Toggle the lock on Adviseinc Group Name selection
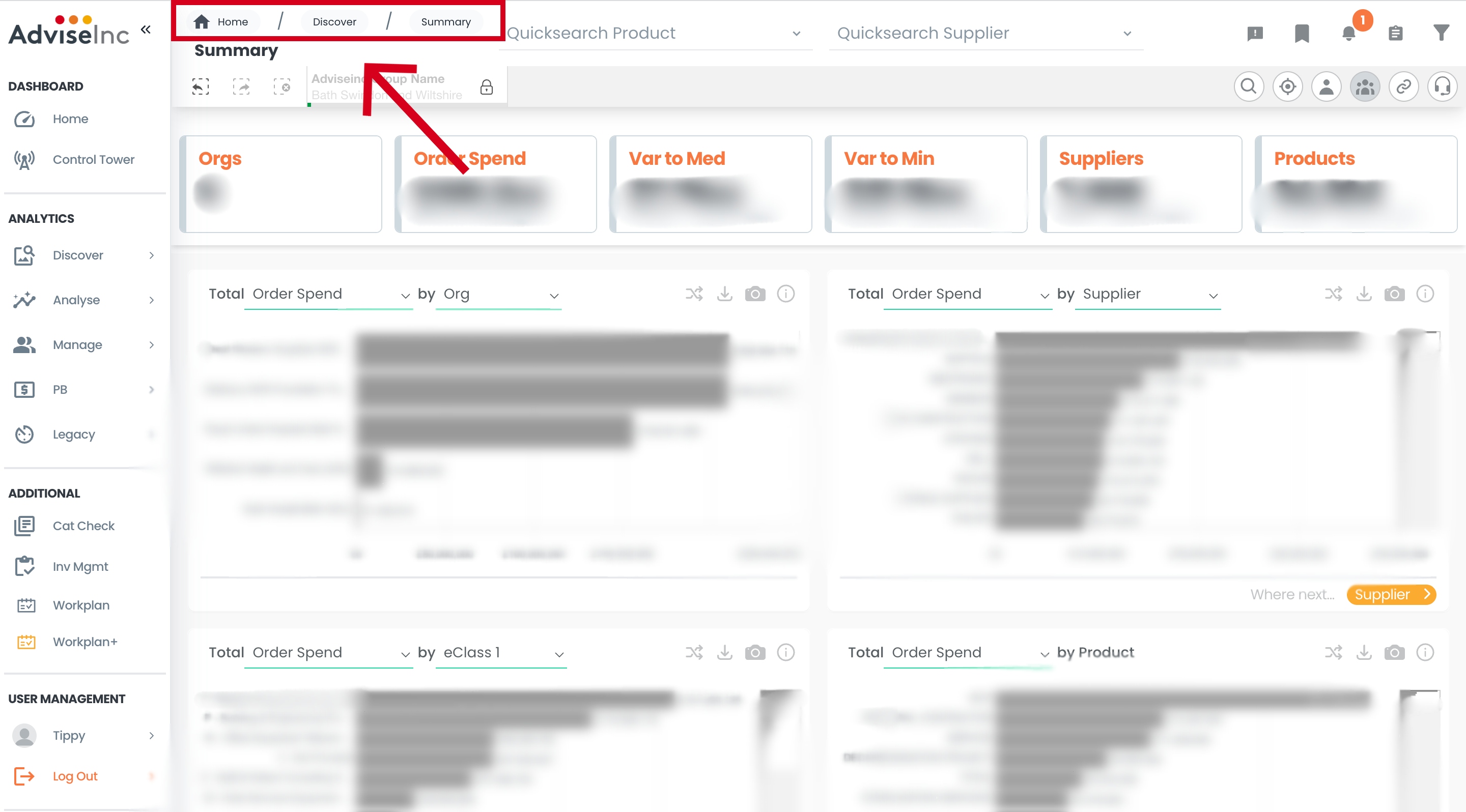 pyautogui.click(x=486, y=87)
